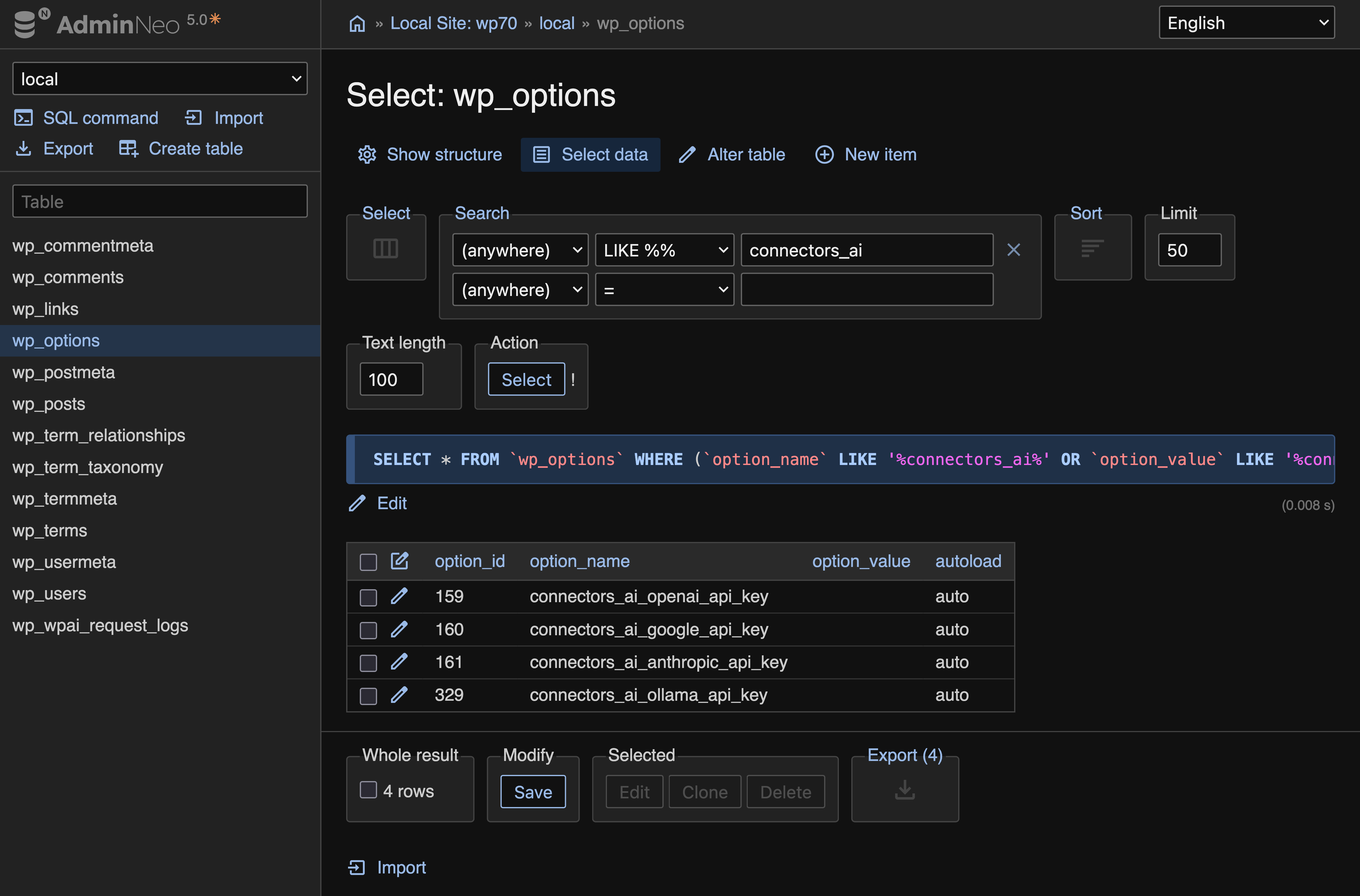
Task: Click the Limit field showing 50
Action: [1190, 250]
